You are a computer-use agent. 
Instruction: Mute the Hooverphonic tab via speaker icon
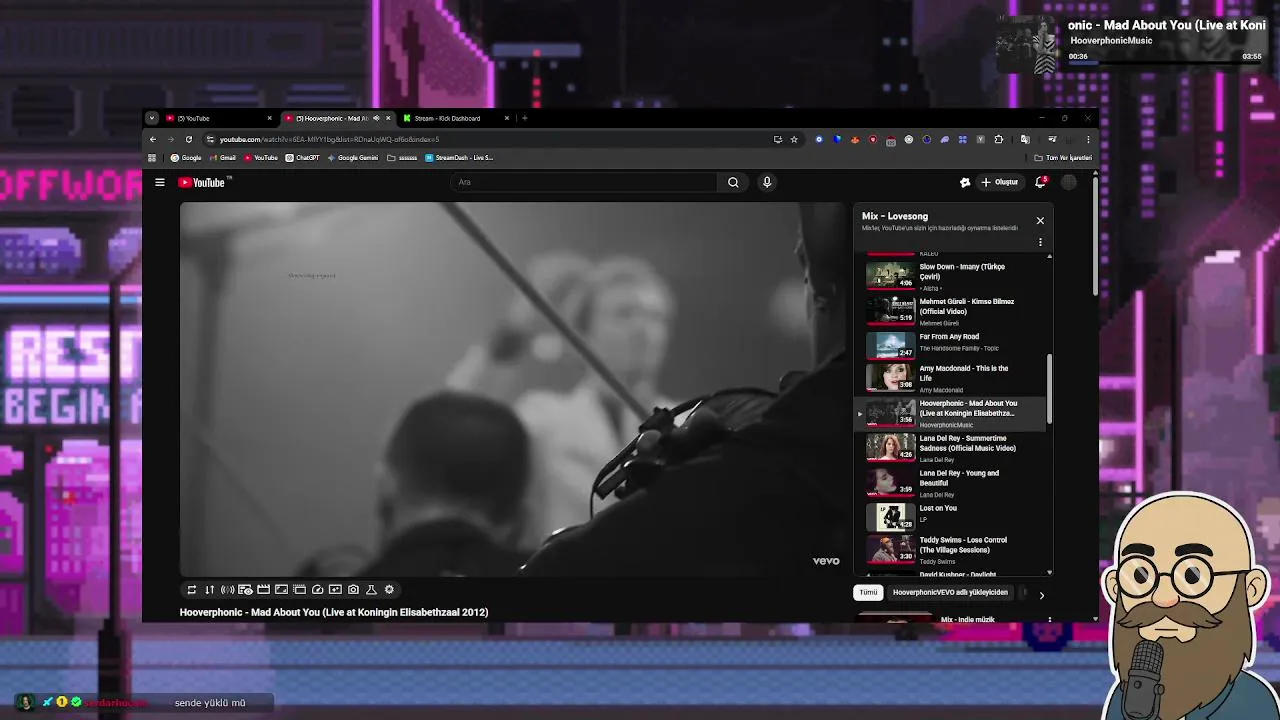(376, 118)
